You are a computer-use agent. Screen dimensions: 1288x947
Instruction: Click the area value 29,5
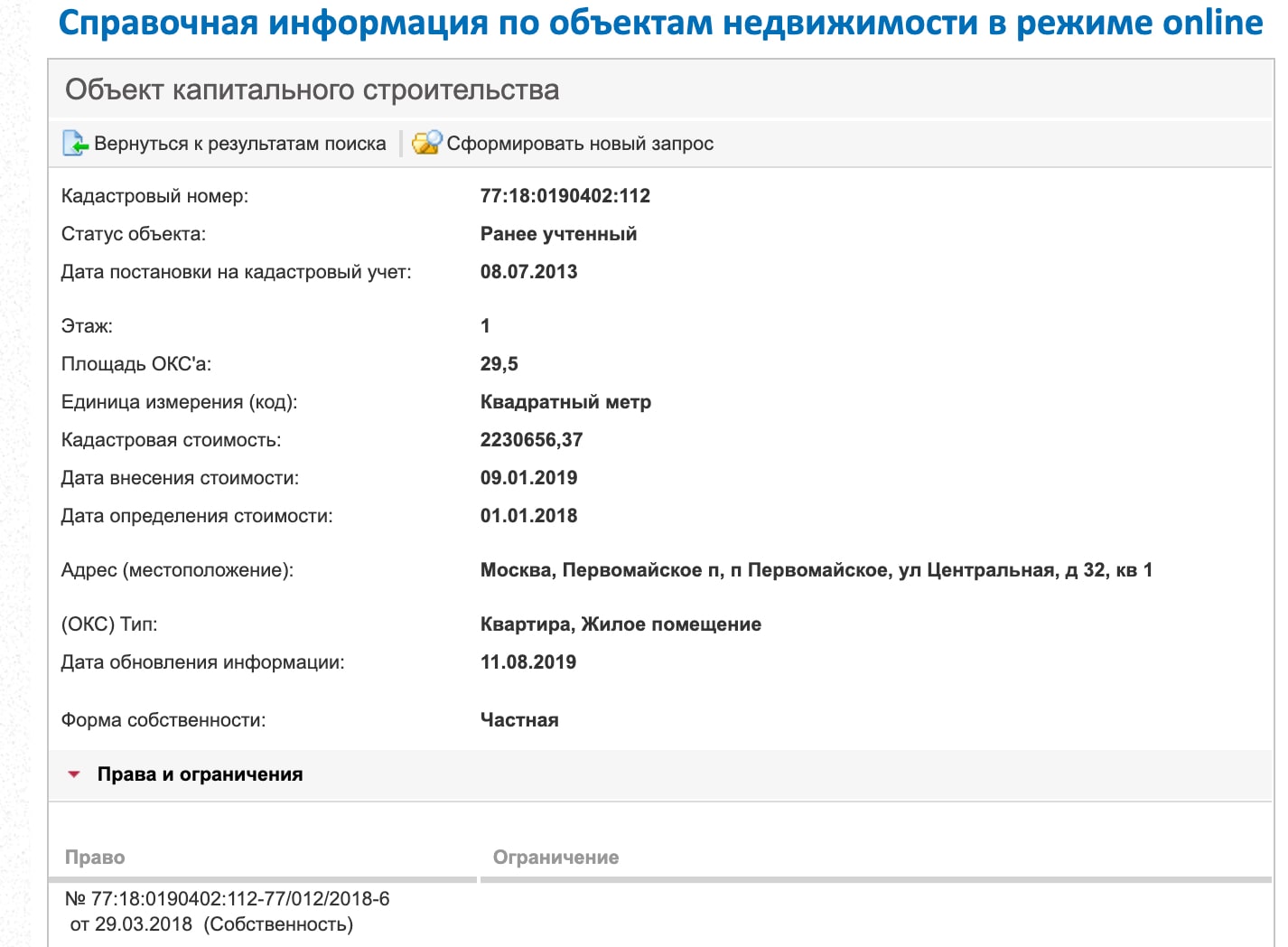[x=499, y=364]
